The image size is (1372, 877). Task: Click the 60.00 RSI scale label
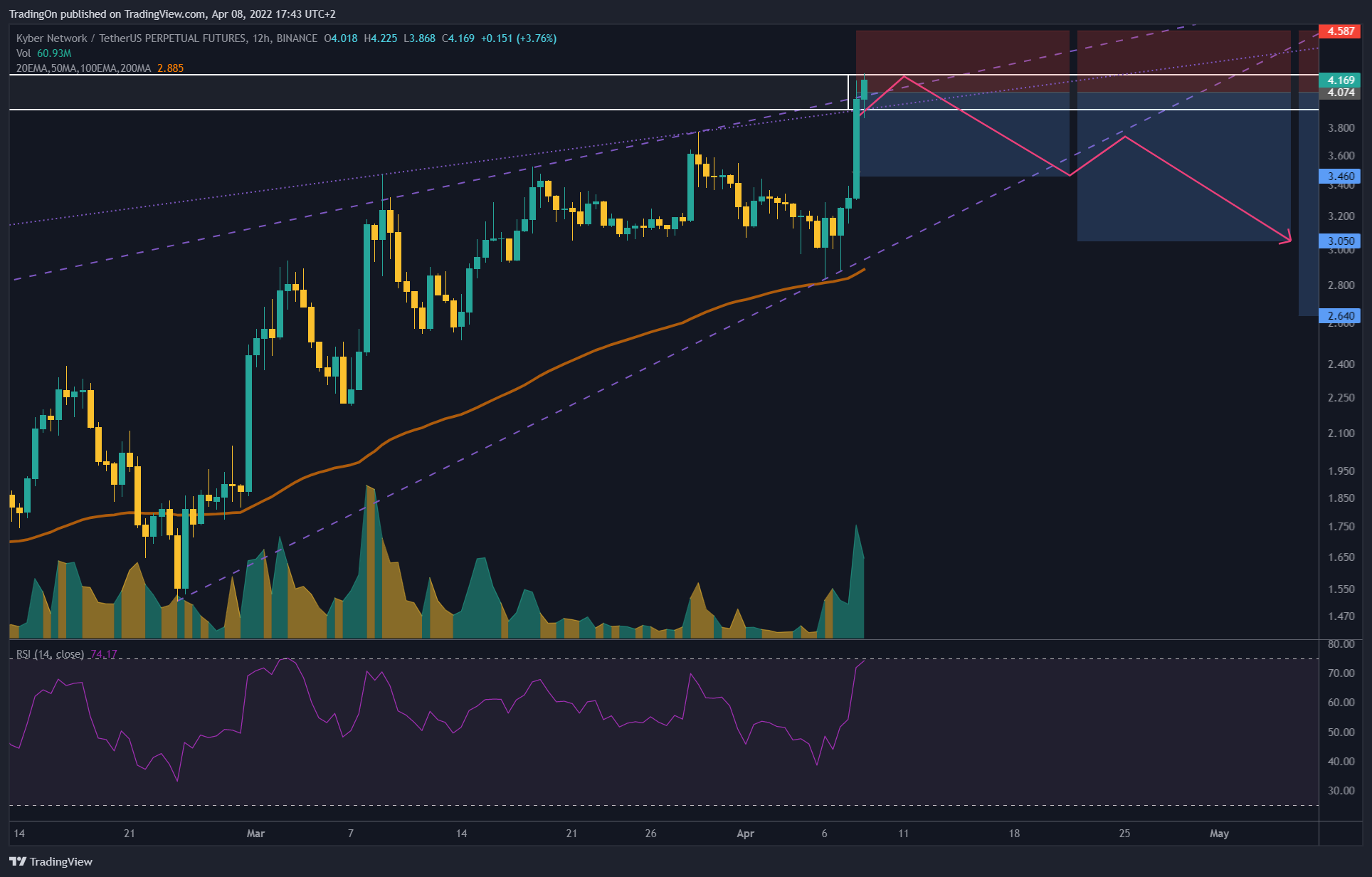pyautogui.click(x=1341, y=703)
